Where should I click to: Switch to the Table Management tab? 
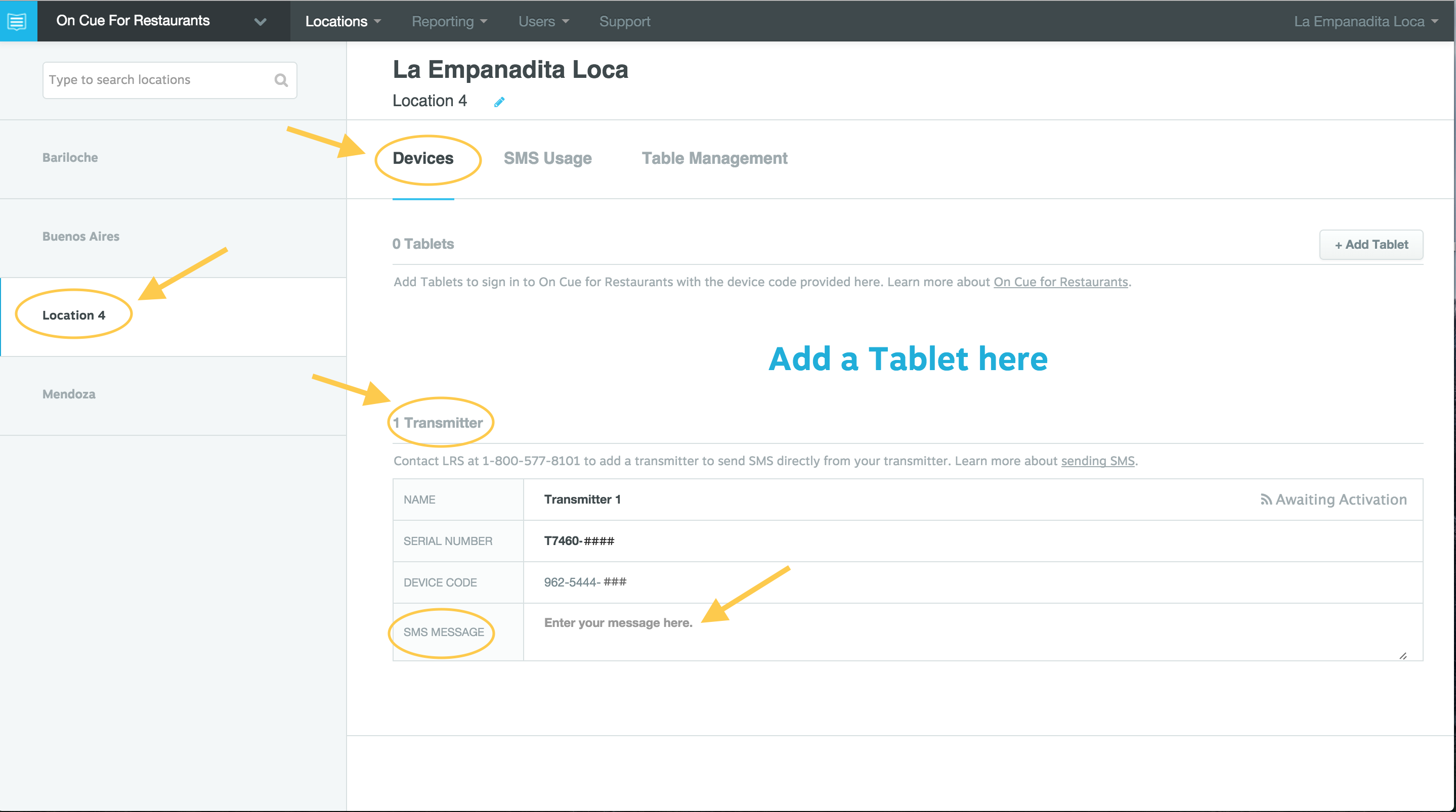tap(714, 158)
